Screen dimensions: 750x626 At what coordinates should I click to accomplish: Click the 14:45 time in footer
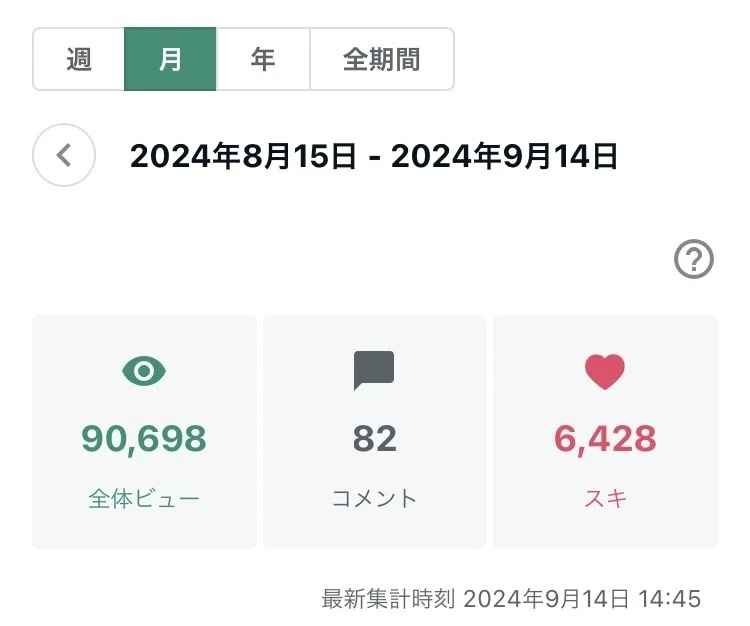670,599
